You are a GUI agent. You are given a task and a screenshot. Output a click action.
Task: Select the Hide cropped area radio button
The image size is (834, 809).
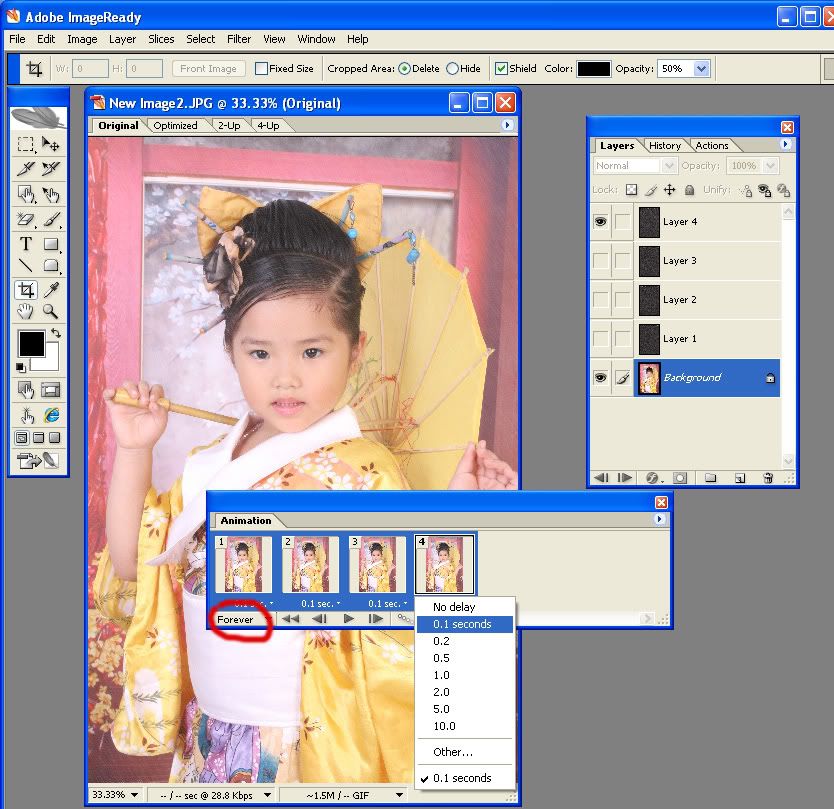tap(452, 69)
